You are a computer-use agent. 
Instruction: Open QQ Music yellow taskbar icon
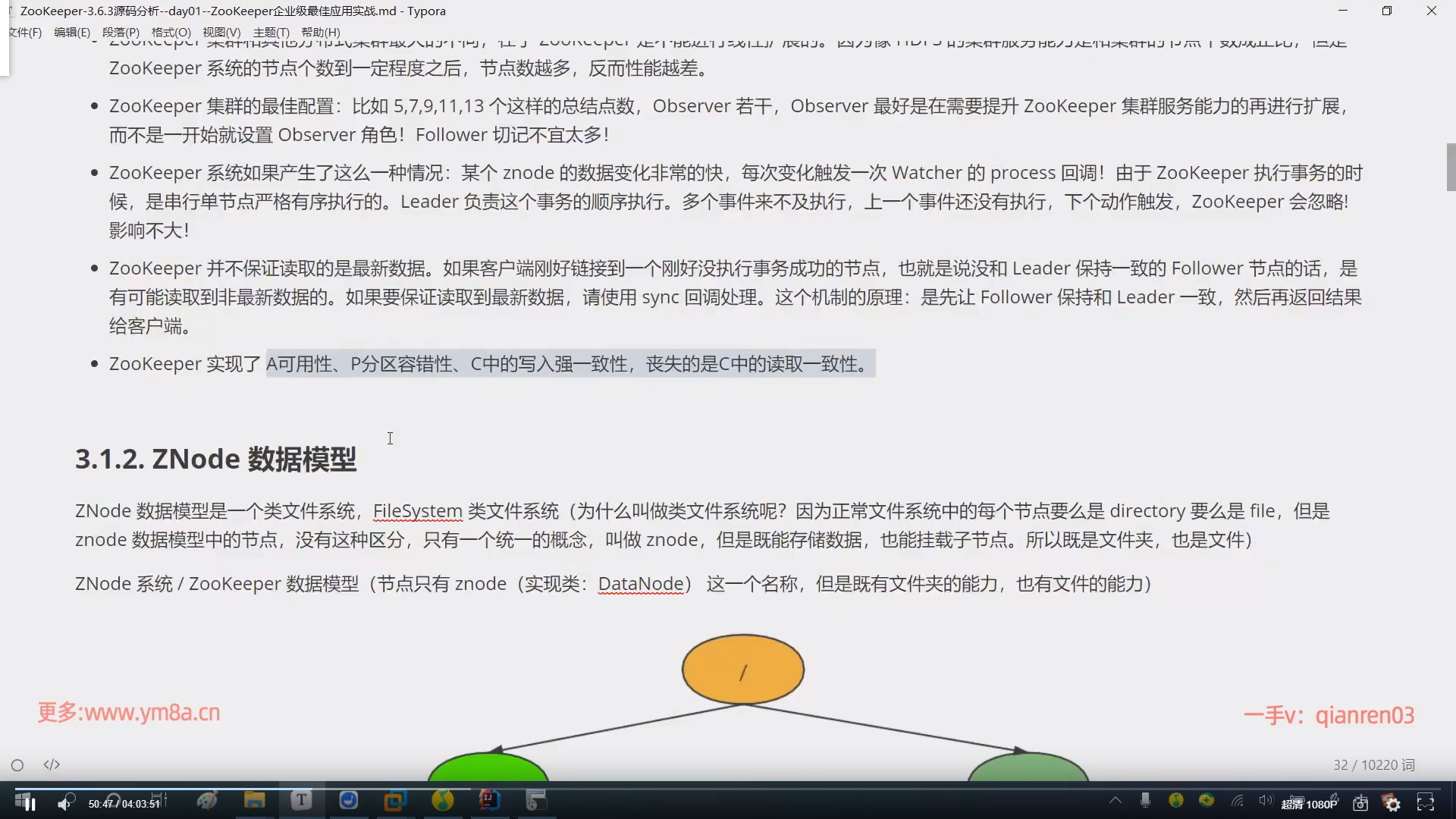pos(442,800)
